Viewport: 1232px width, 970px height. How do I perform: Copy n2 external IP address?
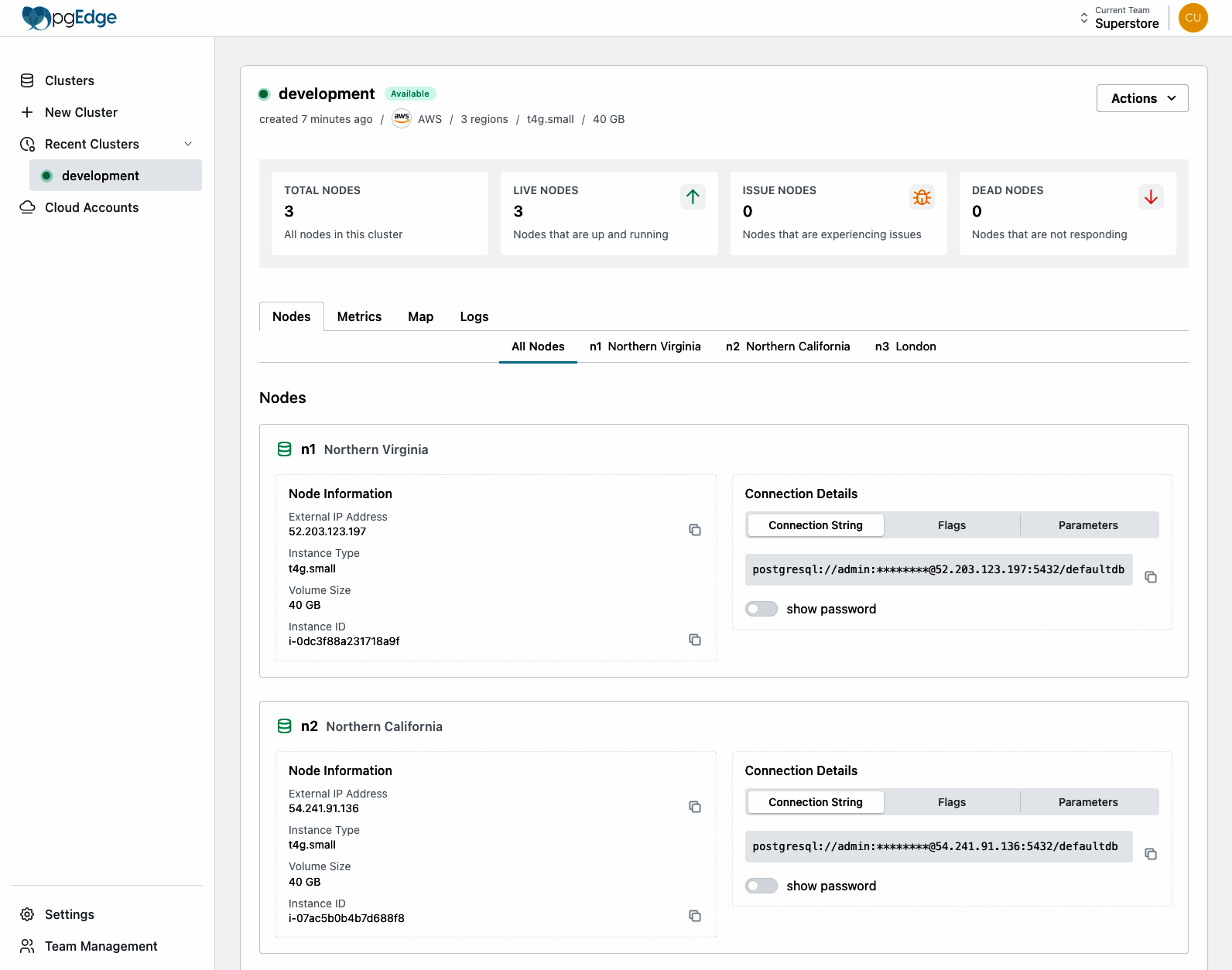click(694, 807)
